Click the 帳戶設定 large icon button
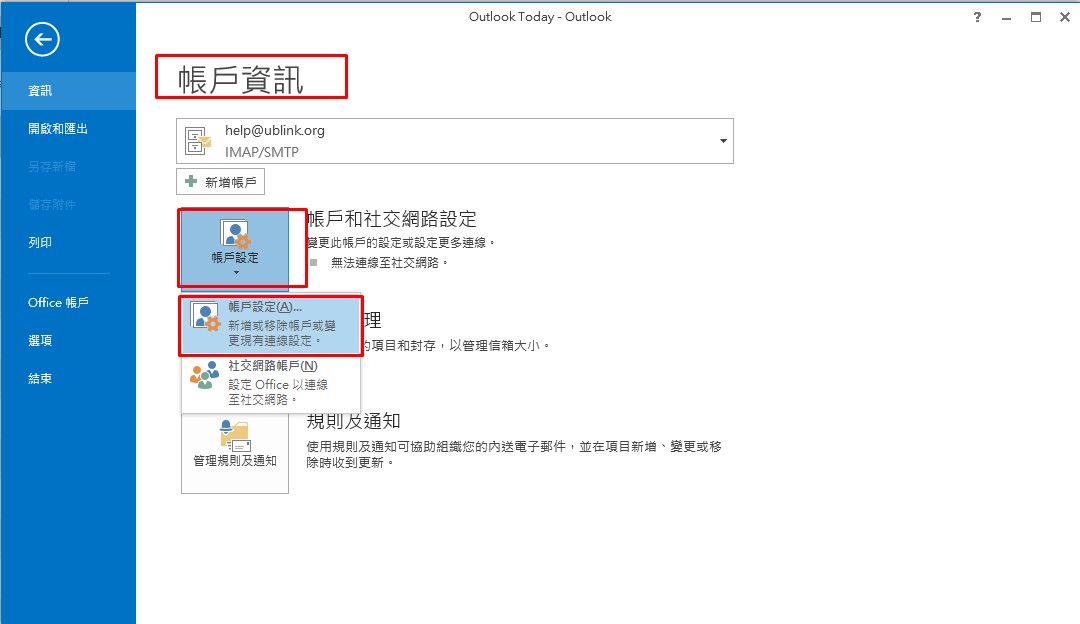Screen dimensions: 1080x624 (x=235, y=247)
